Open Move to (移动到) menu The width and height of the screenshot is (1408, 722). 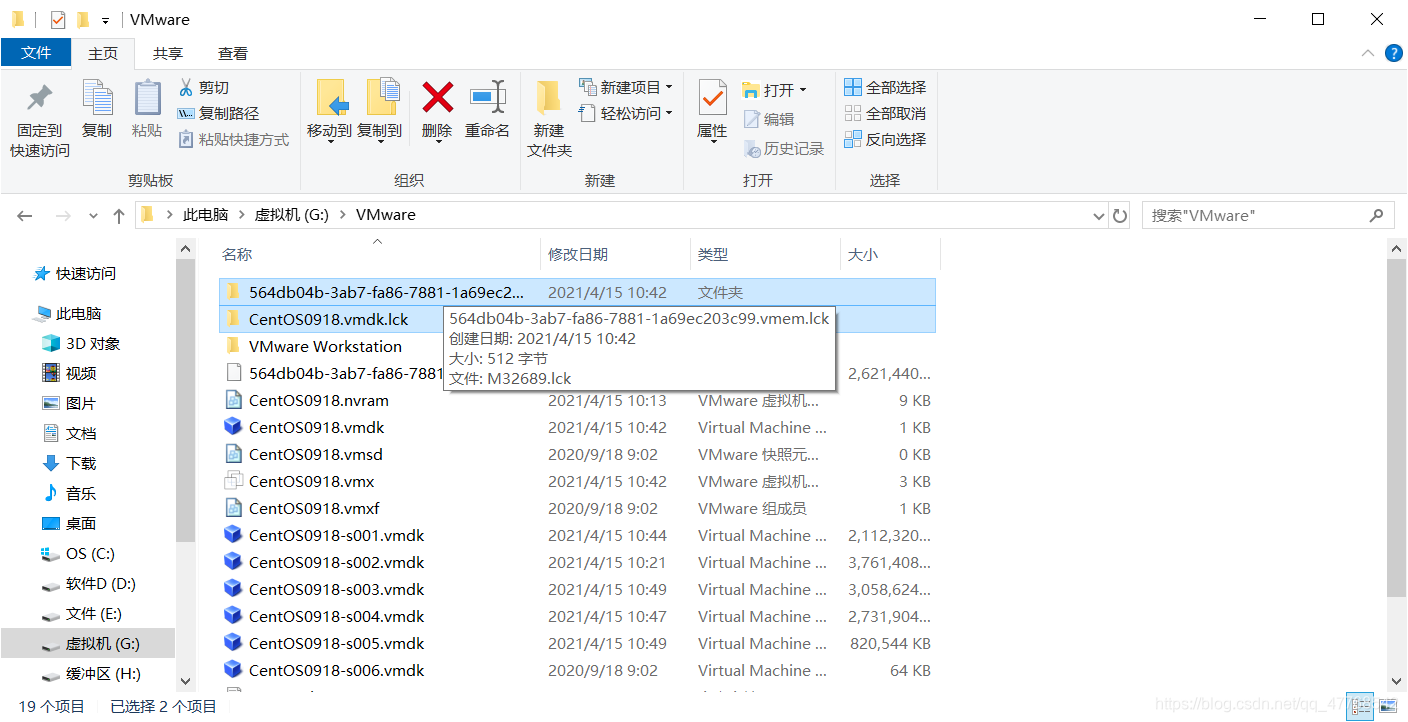point(329,110)
